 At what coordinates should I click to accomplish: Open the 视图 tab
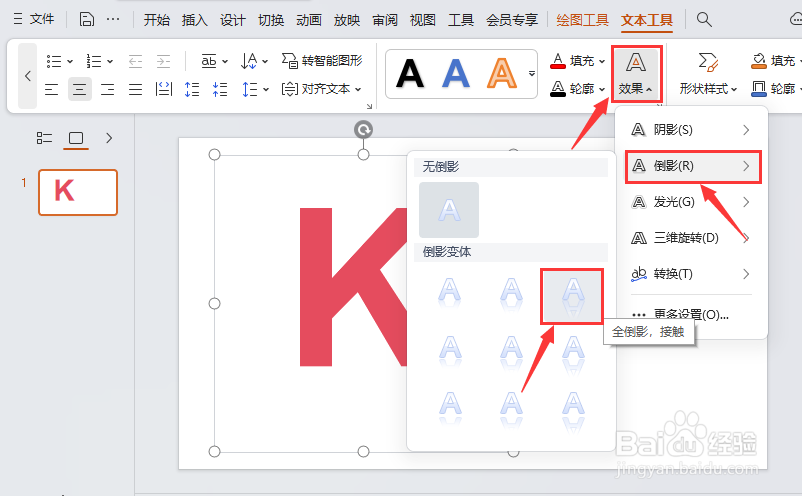422,20
